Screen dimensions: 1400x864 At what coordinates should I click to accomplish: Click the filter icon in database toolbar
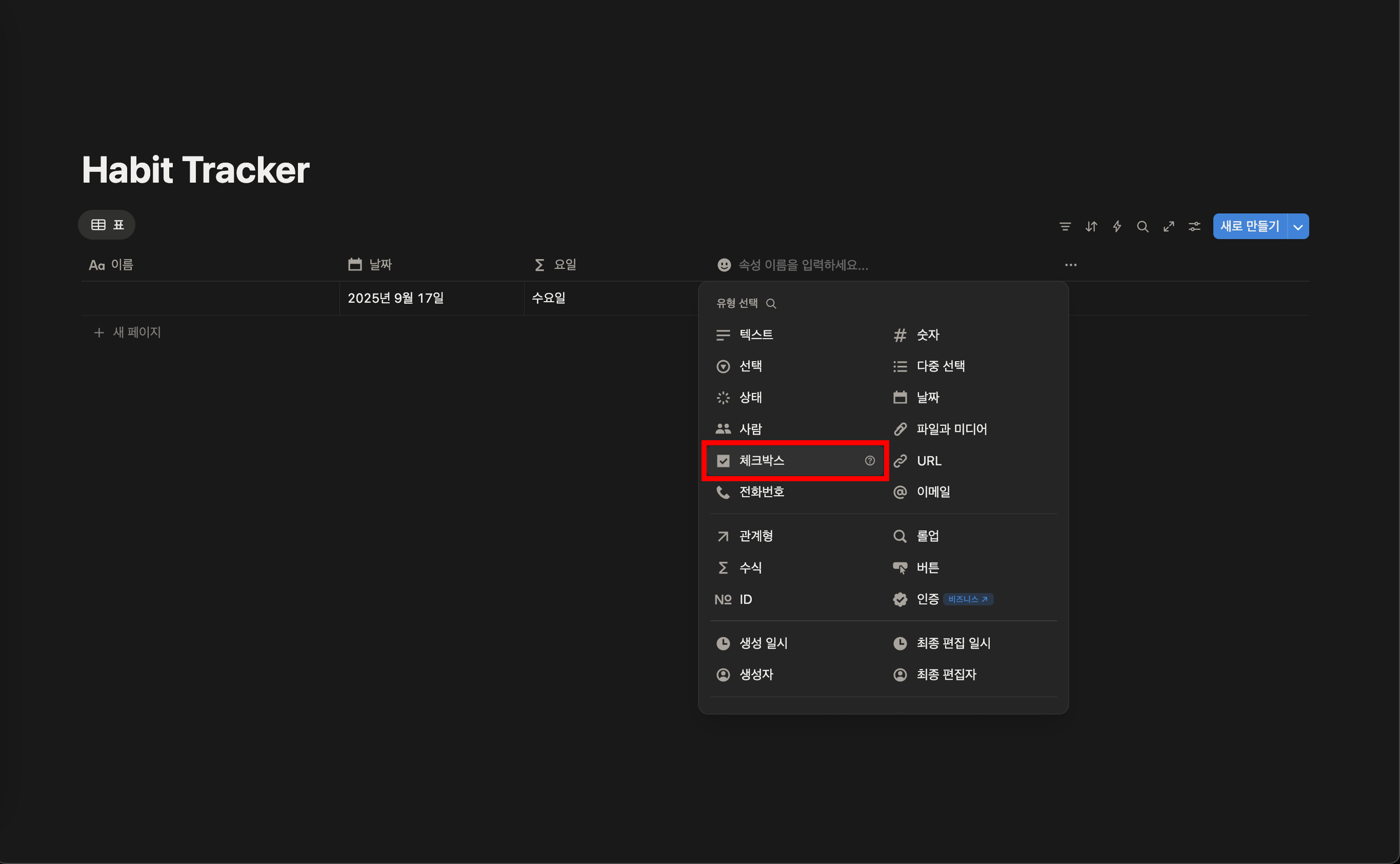[x=1065, y=226]
